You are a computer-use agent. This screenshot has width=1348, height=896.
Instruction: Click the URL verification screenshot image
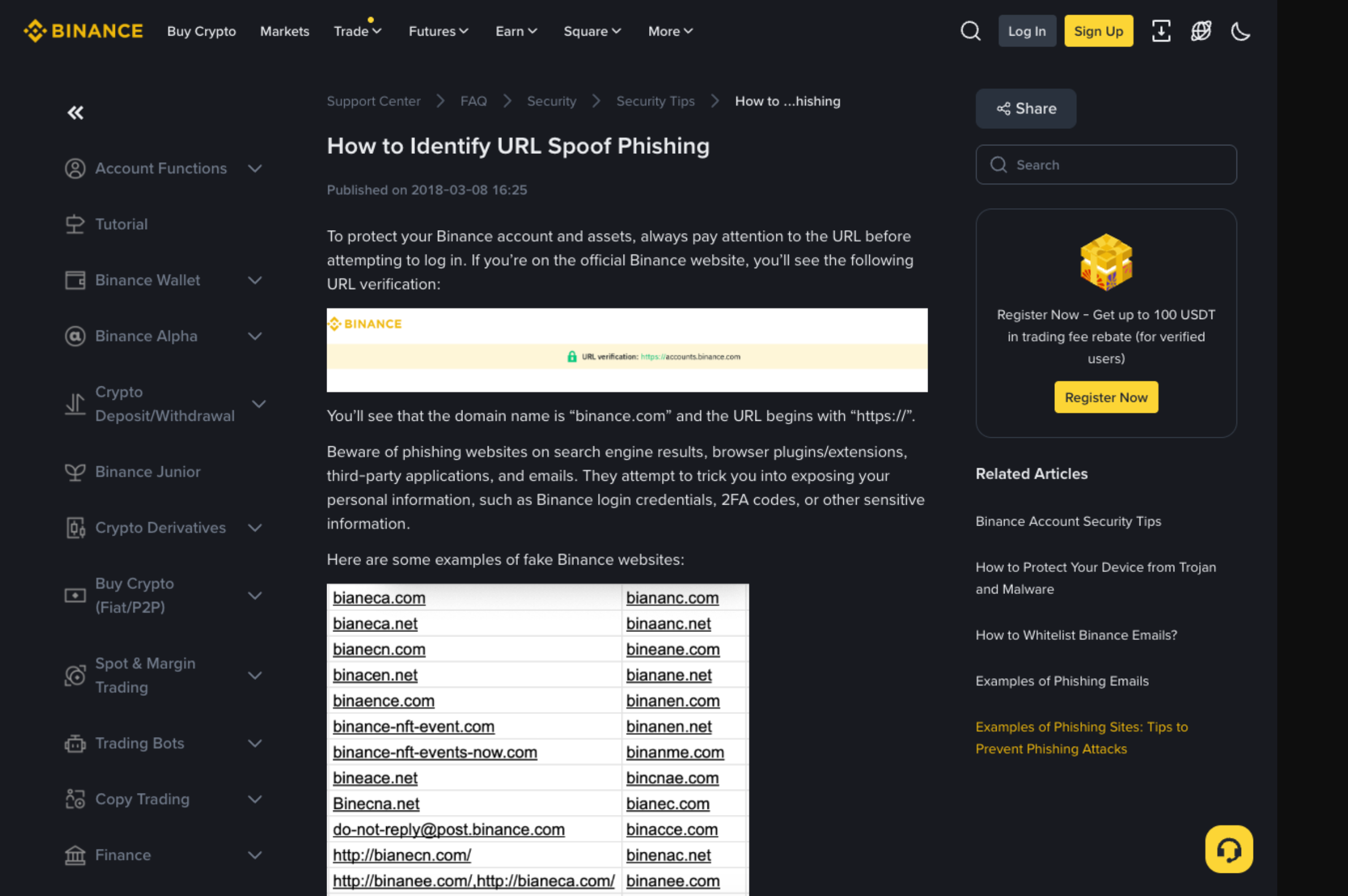tap(626, 350)
